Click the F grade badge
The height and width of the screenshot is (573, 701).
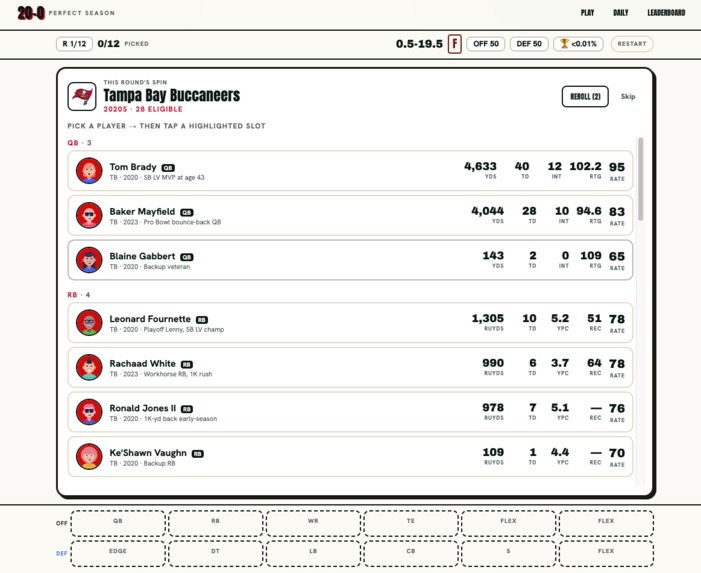455,44
